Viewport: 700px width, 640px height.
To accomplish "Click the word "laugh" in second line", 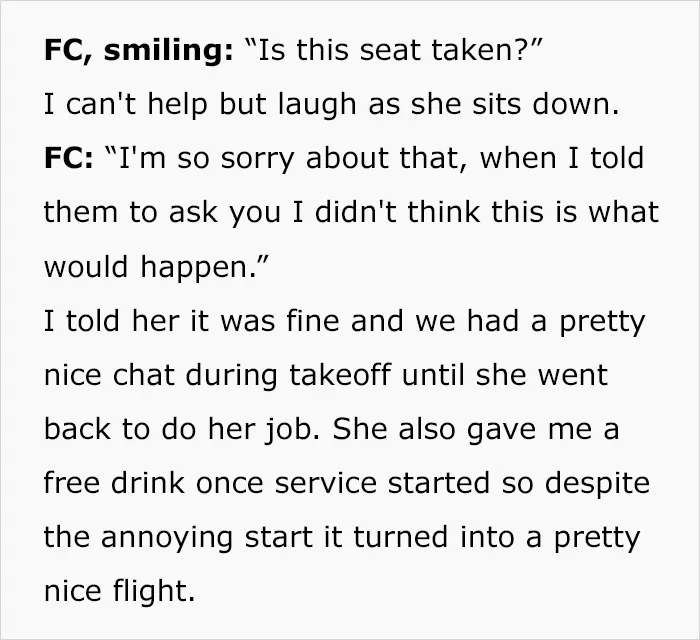I will 317,105.
